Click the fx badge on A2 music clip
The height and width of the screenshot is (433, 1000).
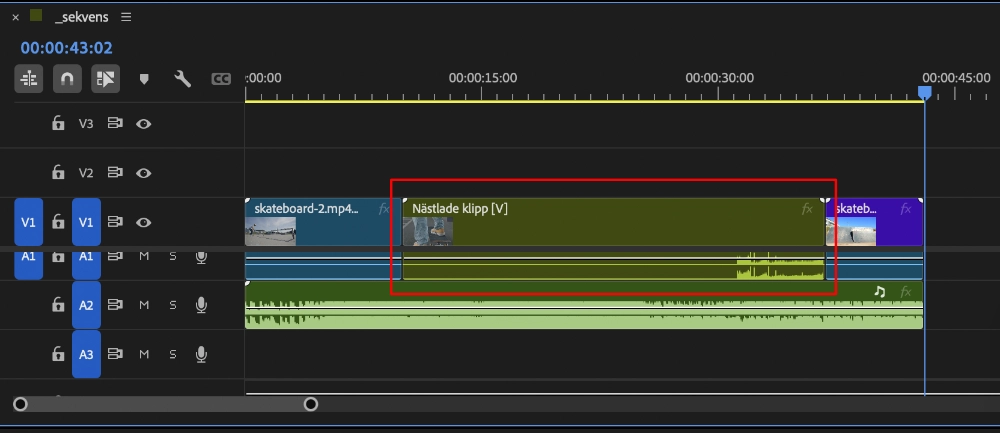tap(906, 292)
